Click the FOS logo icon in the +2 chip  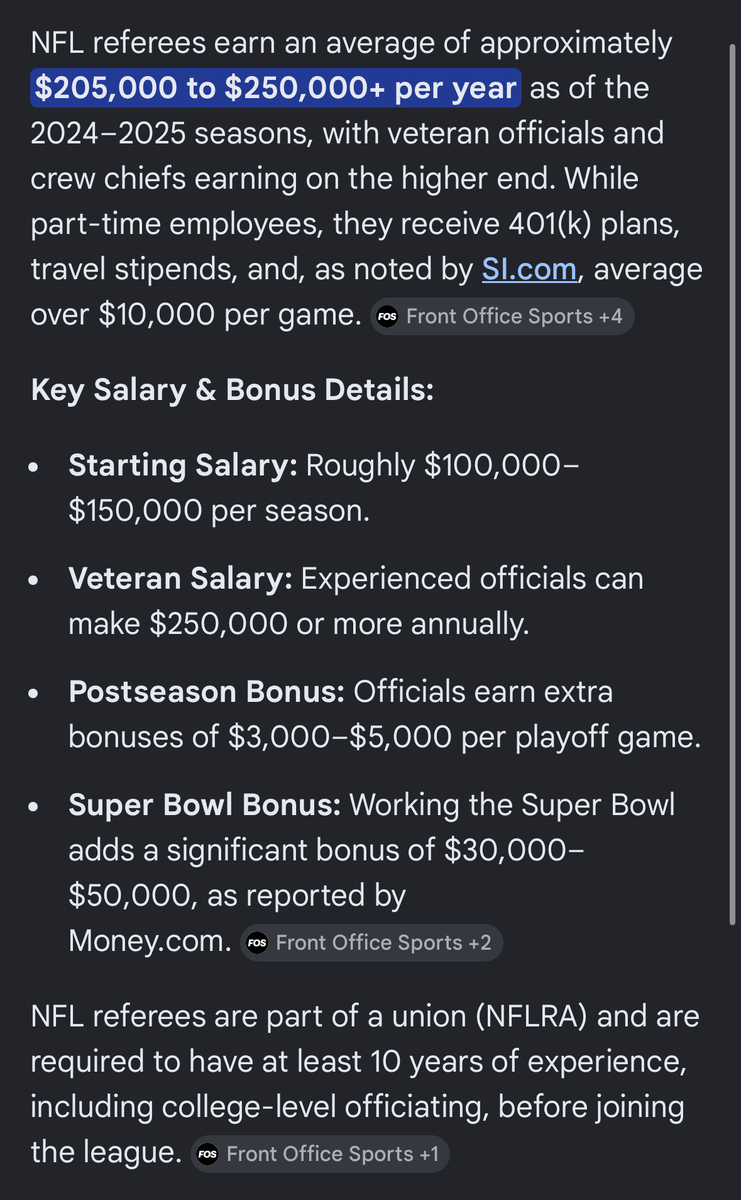point(257,943)
